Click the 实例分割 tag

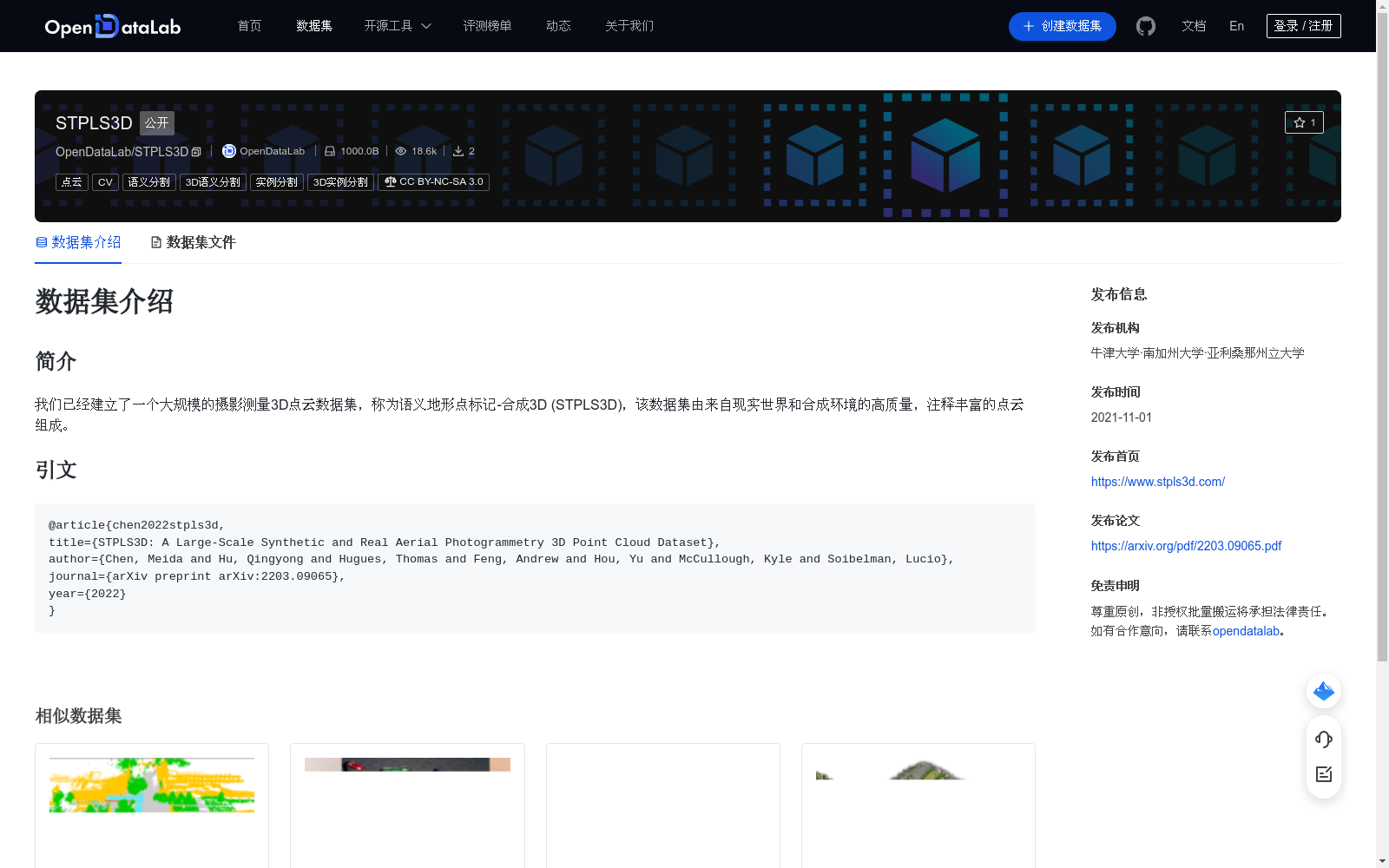[277, 182]
